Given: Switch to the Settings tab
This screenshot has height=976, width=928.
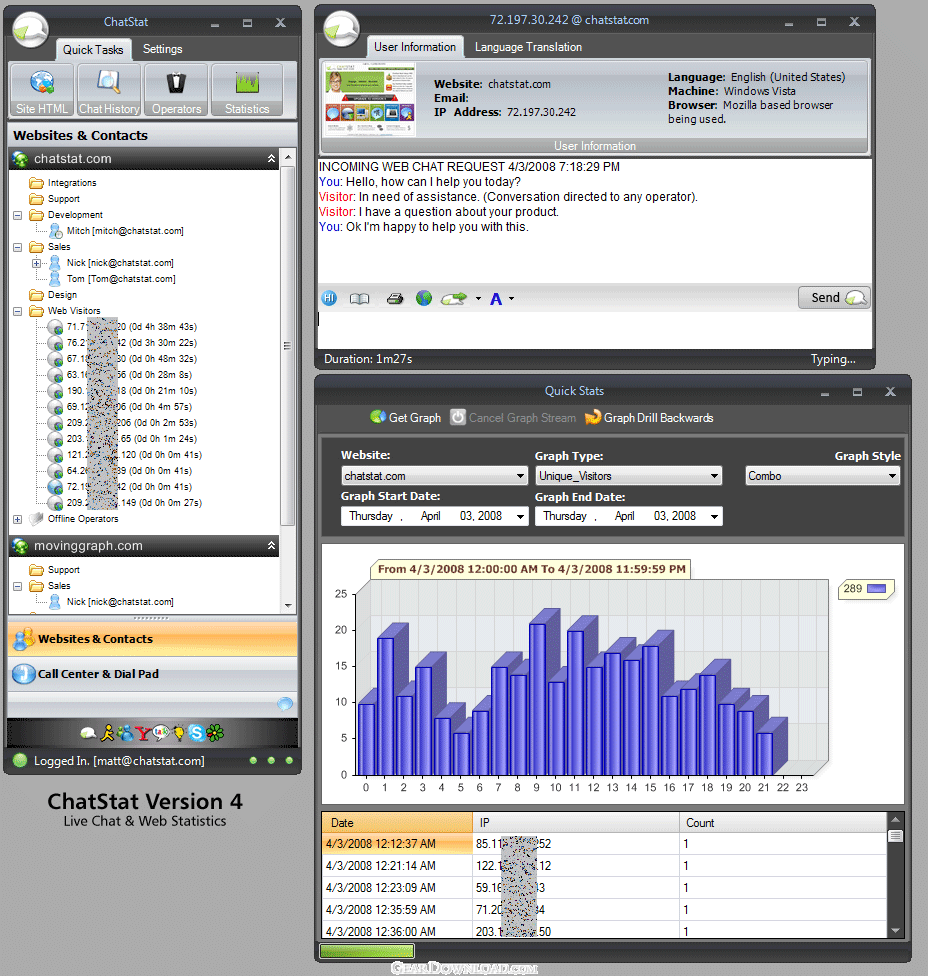Looking at the screenshot, I should pyautogui.click(x=162, y=49).
